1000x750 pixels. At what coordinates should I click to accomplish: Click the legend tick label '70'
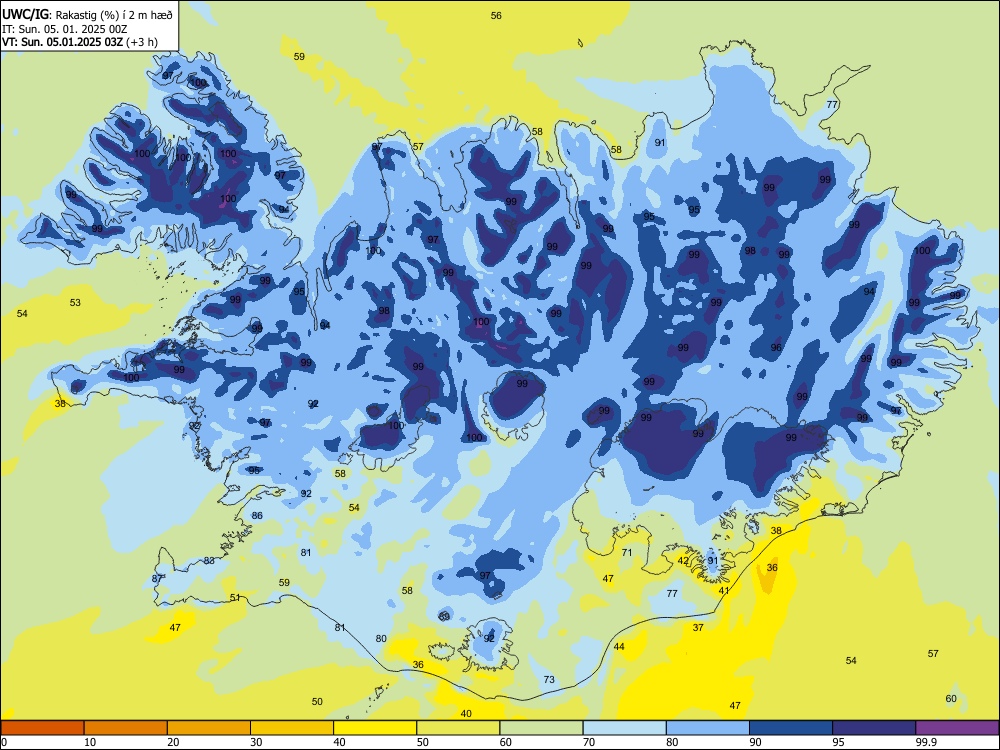[589, 742]
